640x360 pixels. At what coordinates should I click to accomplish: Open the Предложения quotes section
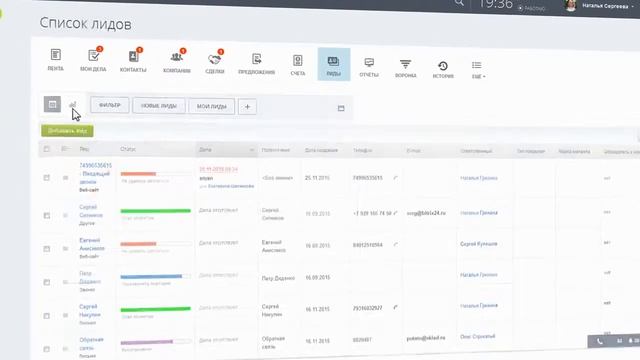click(x=256, y=64)
